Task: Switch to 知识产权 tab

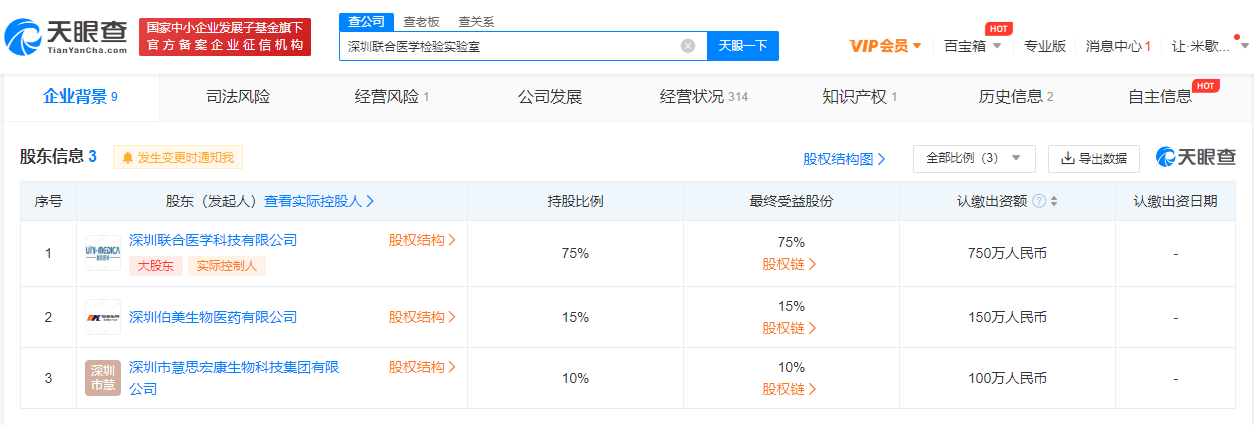Action: (859, 97)
